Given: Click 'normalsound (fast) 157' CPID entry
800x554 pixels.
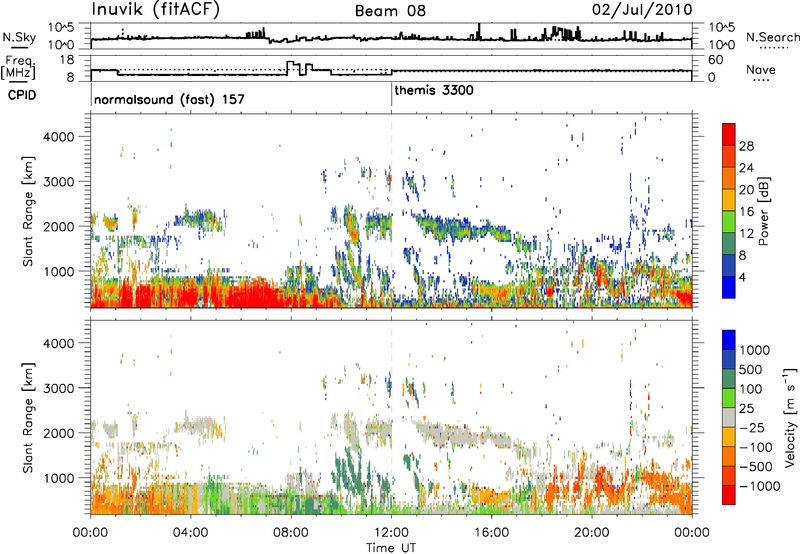Looking at the screenshot, I should pos(169,99).
